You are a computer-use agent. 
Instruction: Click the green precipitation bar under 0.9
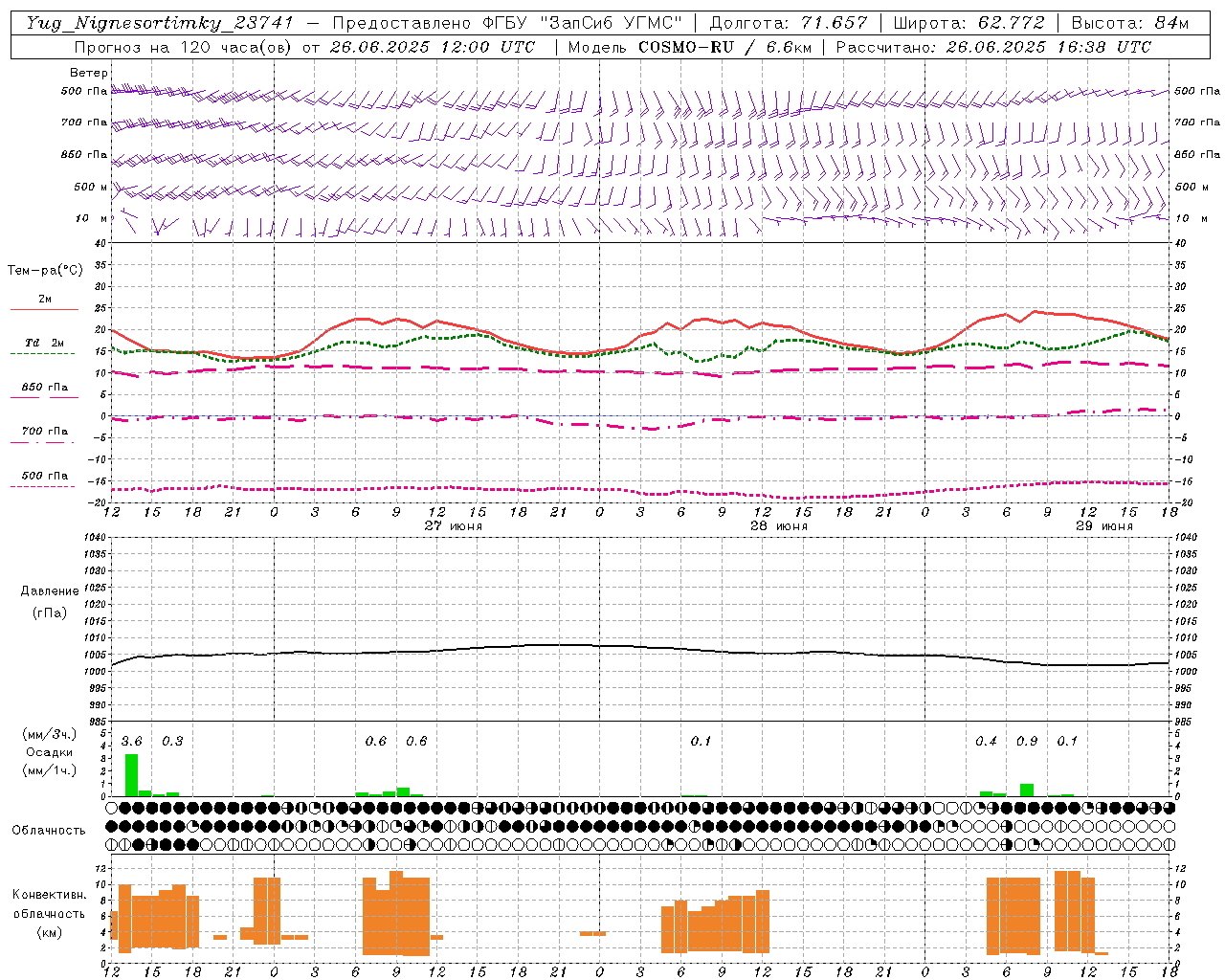click(x=1027, y=791)
